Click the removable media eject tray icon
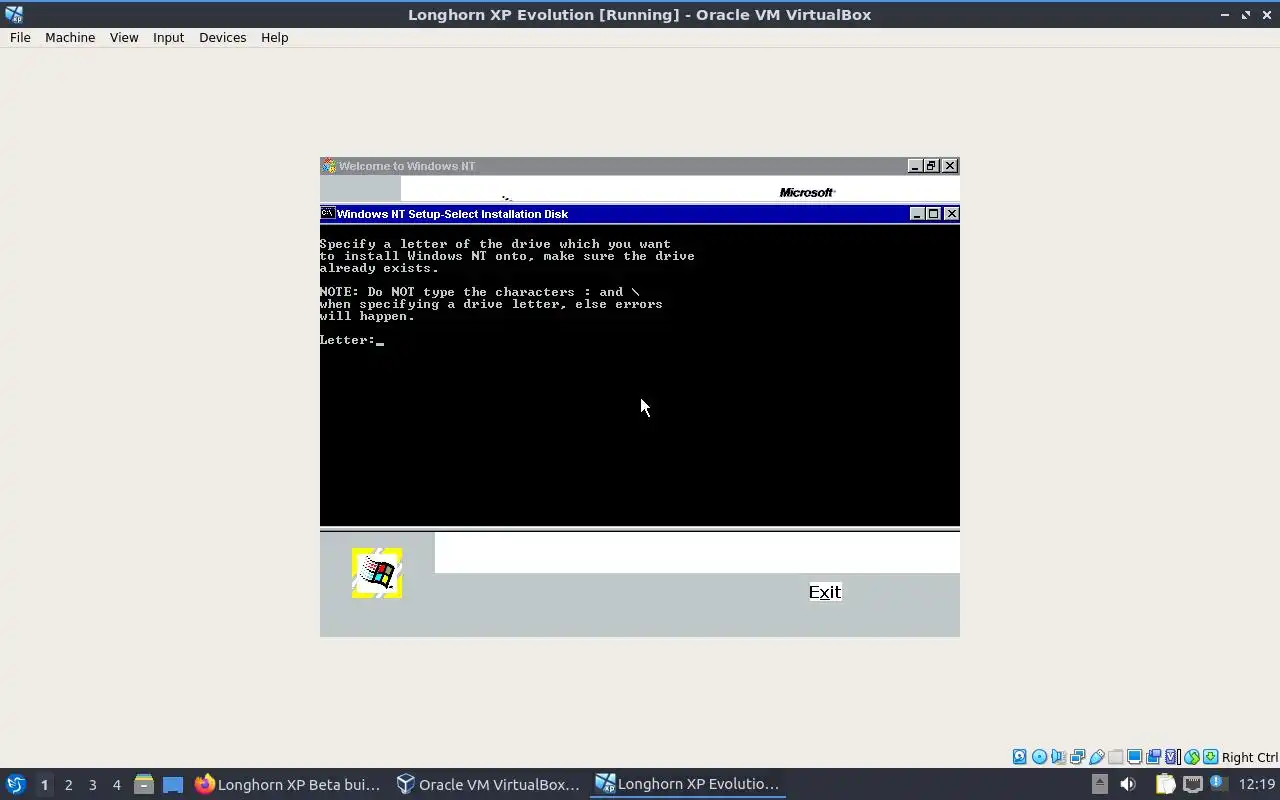 coord(1100,784)
